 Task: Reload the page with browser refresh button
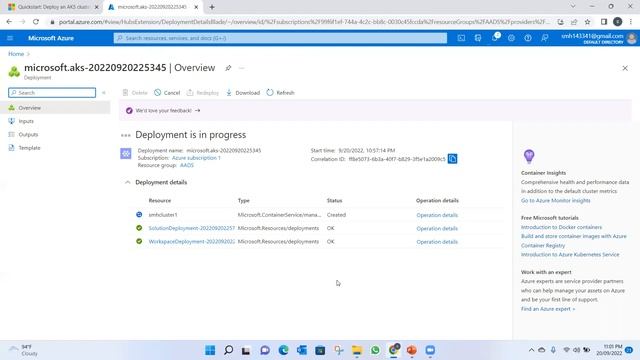[36, 22]
